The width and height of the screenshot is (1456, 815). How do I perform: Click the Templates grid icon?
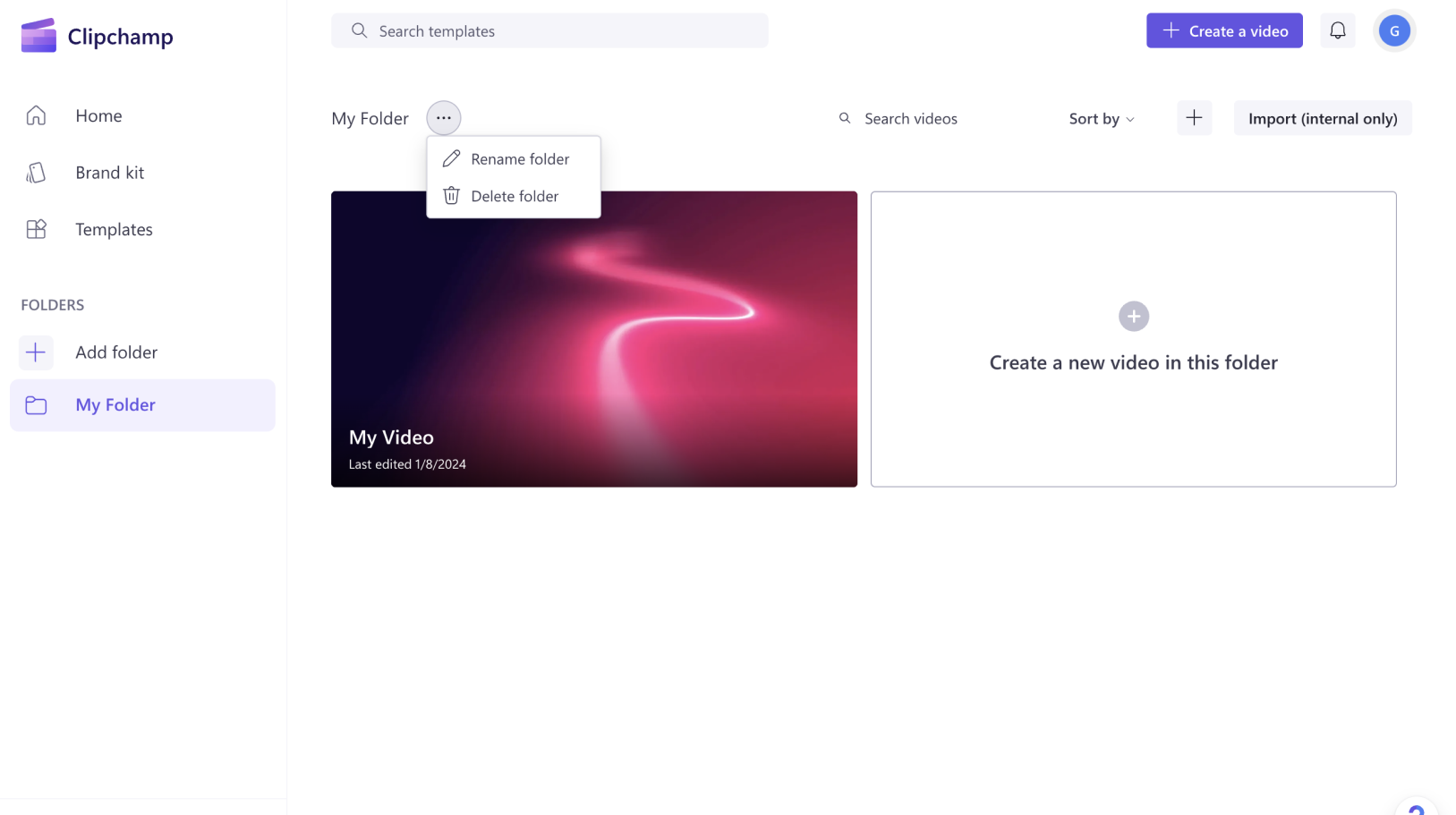pos(36,229)
